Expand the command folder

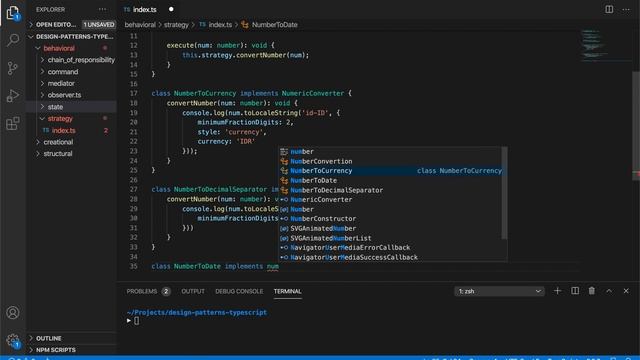pyautogui.click(x=71, y=72)
